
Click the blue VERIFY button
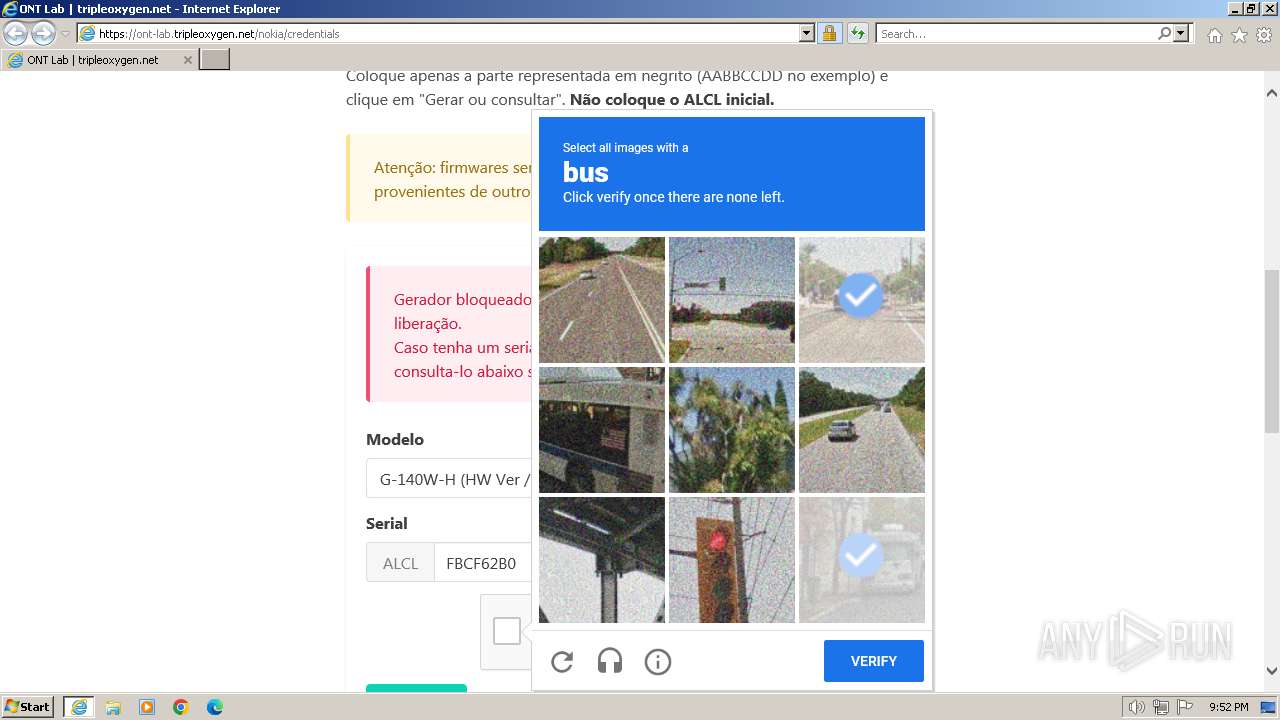point(874,661)
